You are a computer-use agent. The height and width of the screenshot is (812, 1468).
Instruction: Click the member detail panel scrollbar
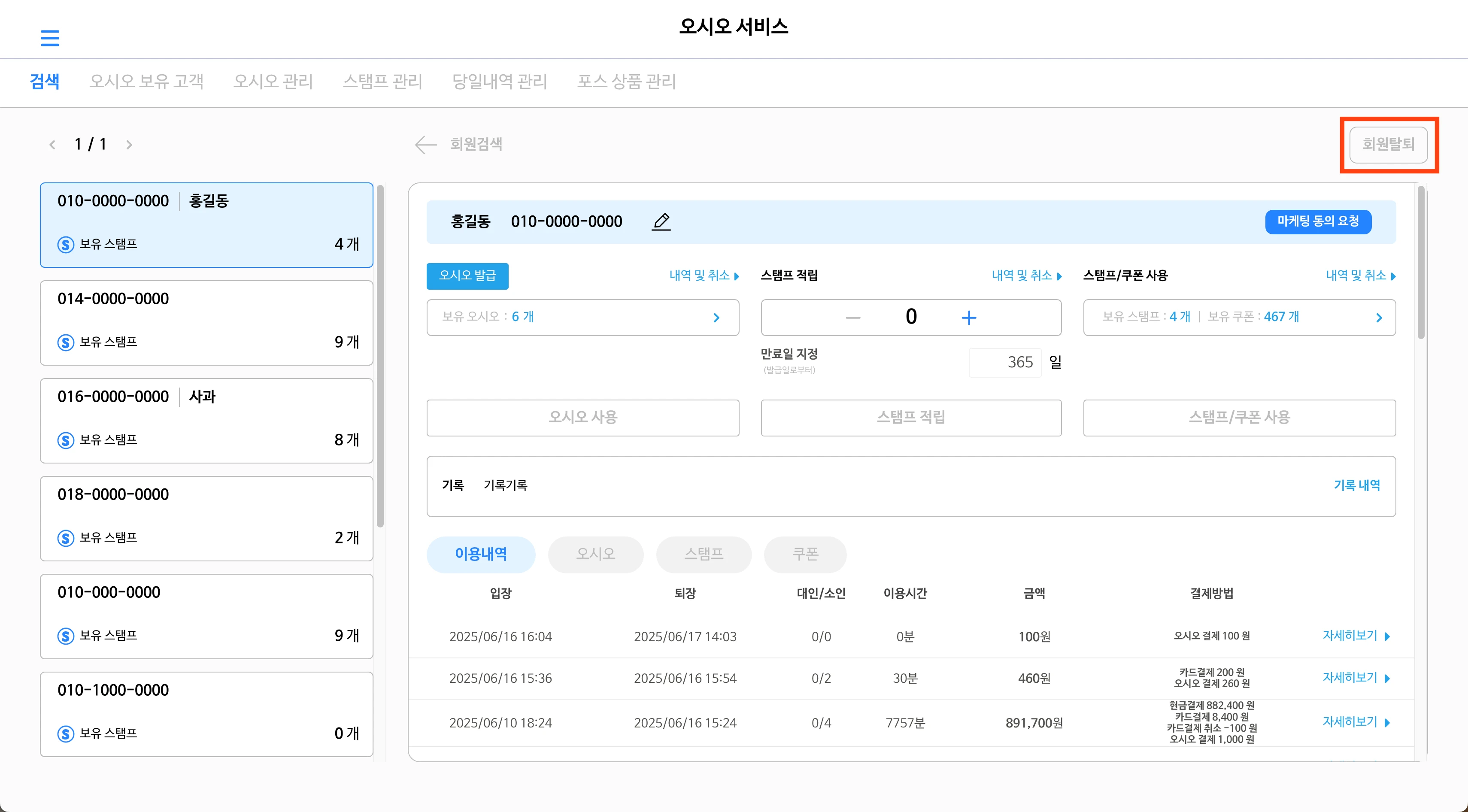coord(1421,262)
